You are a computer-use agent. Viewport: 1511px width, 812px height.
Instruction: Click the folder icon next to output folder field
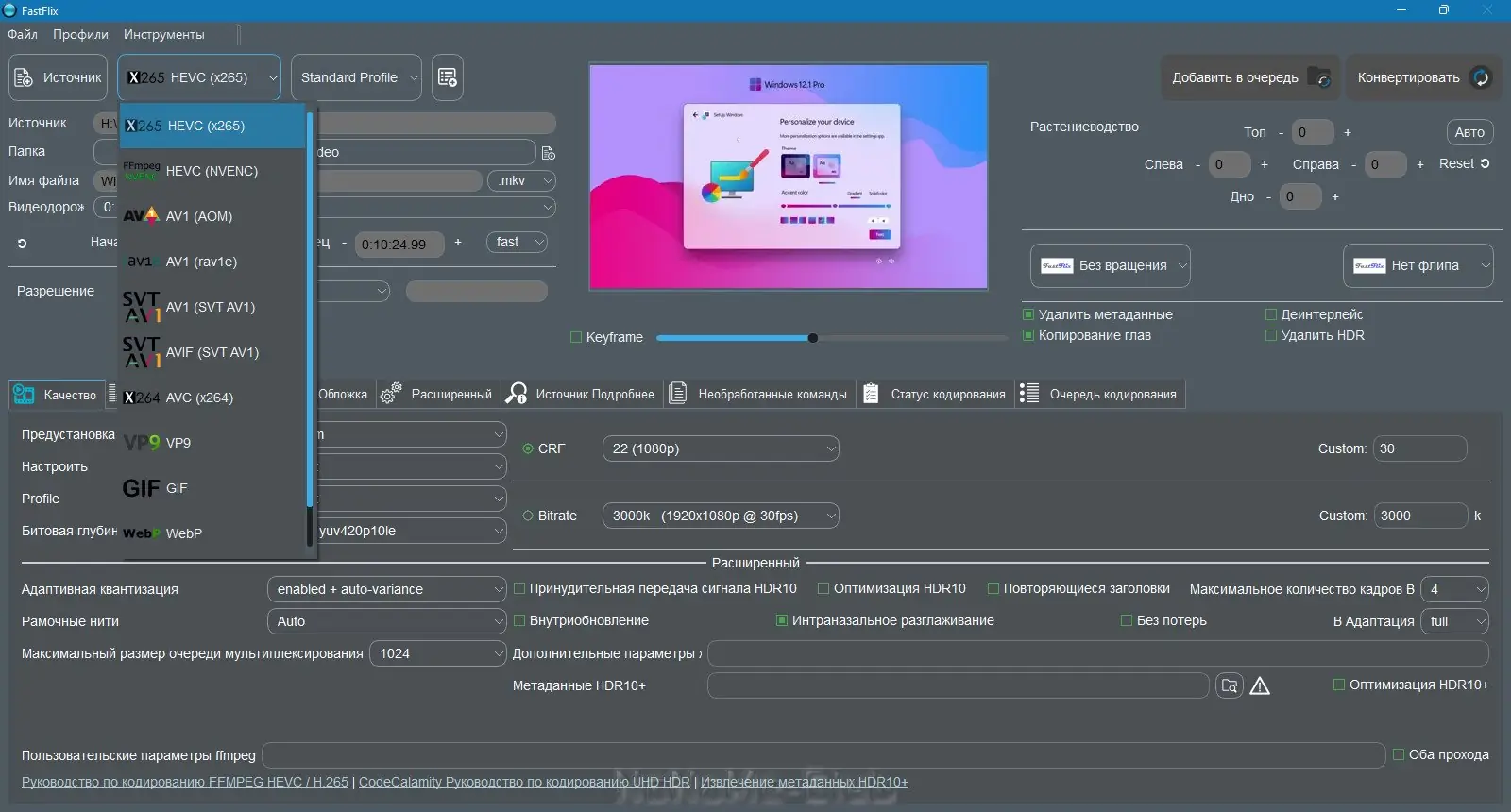click(548, 152)
